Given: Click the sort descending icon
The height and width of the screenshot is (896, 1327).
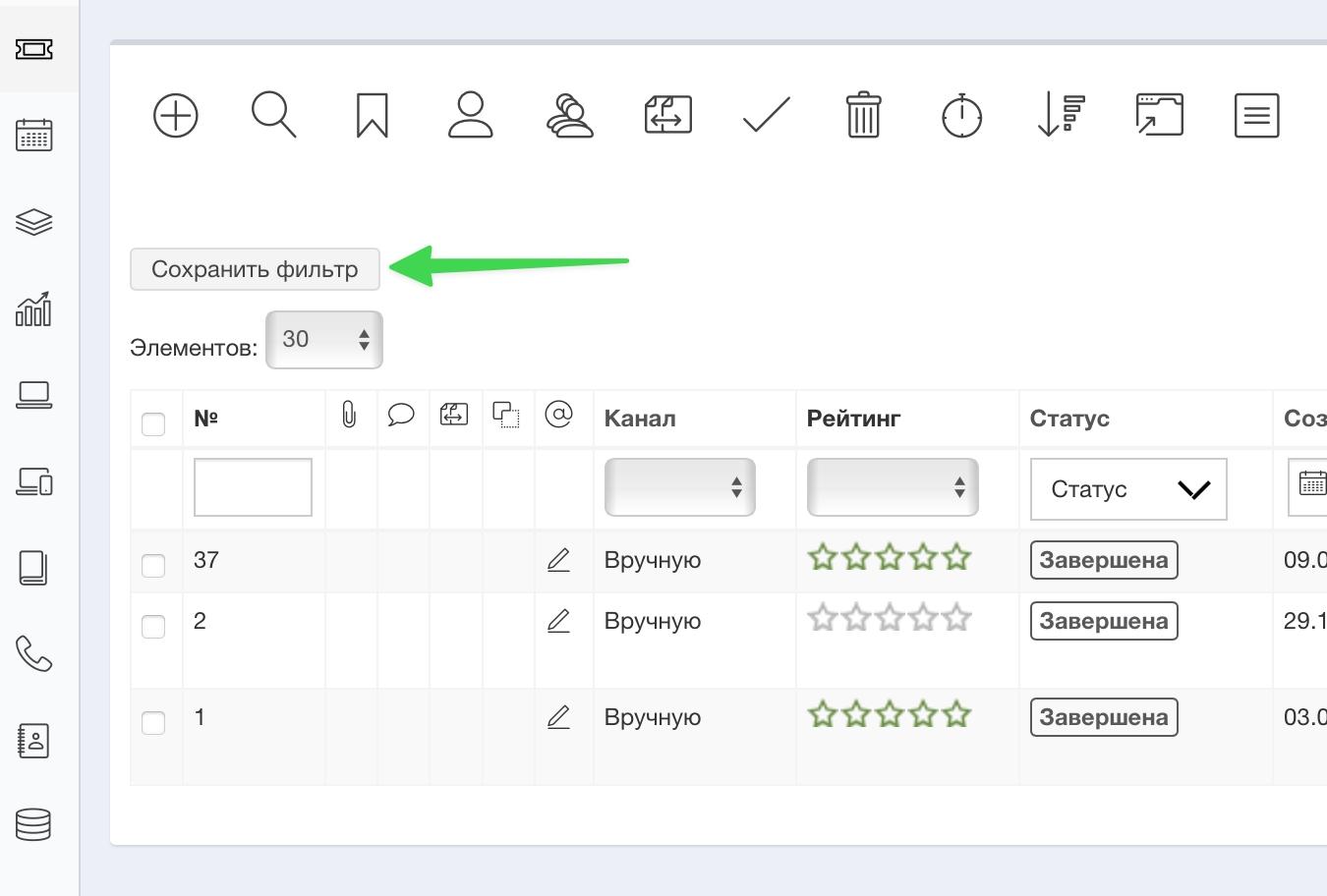Looking at the screenshot, I should pos(1060,115).
